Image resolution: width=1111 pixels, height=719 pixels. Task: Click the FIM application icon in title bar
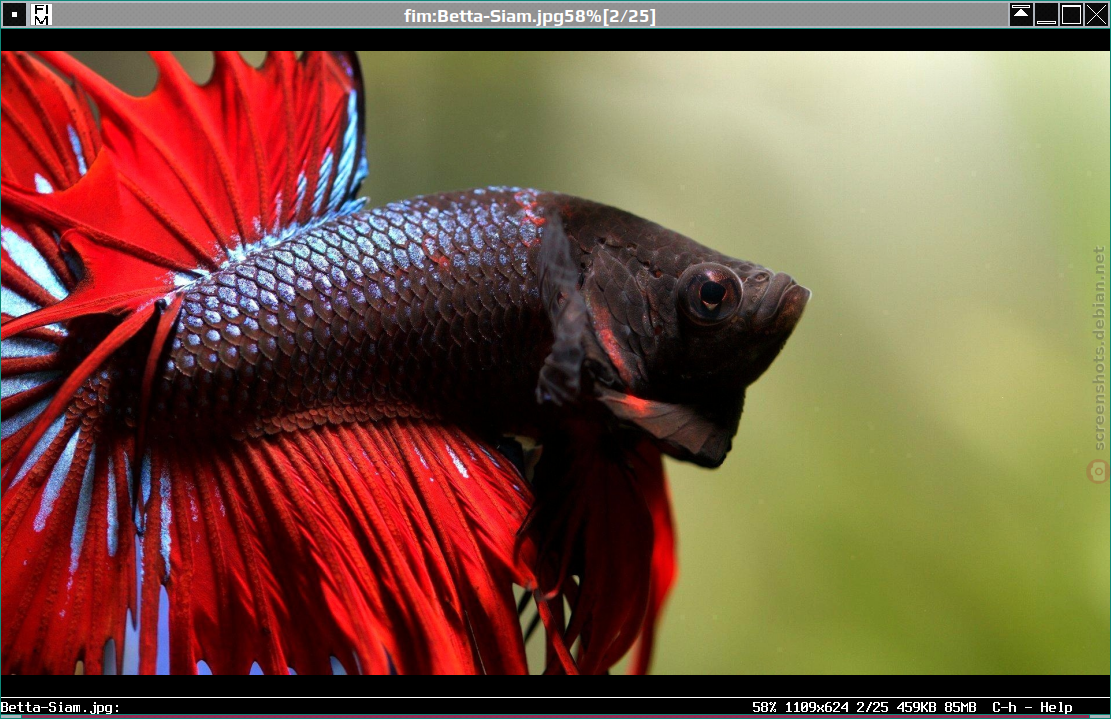41,14
